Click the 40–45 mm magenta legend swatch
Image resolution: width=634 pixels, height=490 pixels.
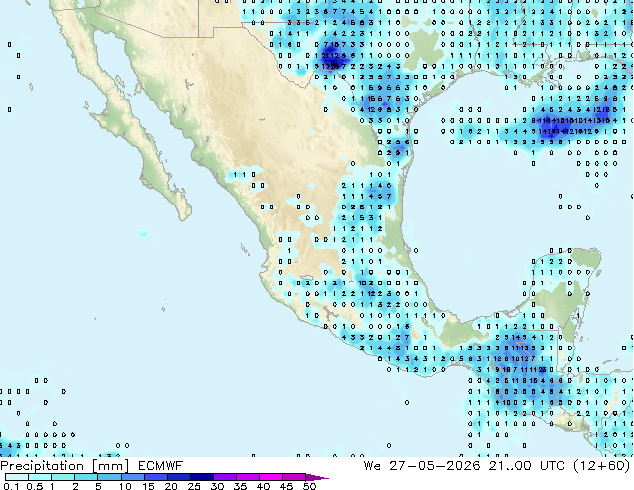click(x=271, y=477)
